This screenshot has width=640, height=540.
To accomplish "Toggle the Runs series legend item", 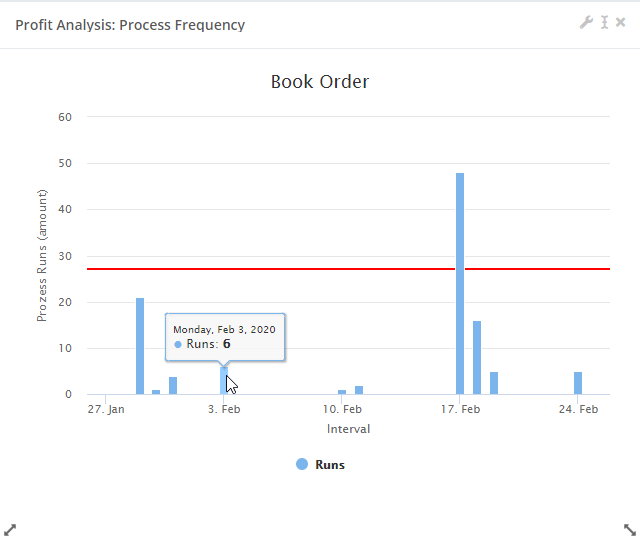I will tap(320, 464).
